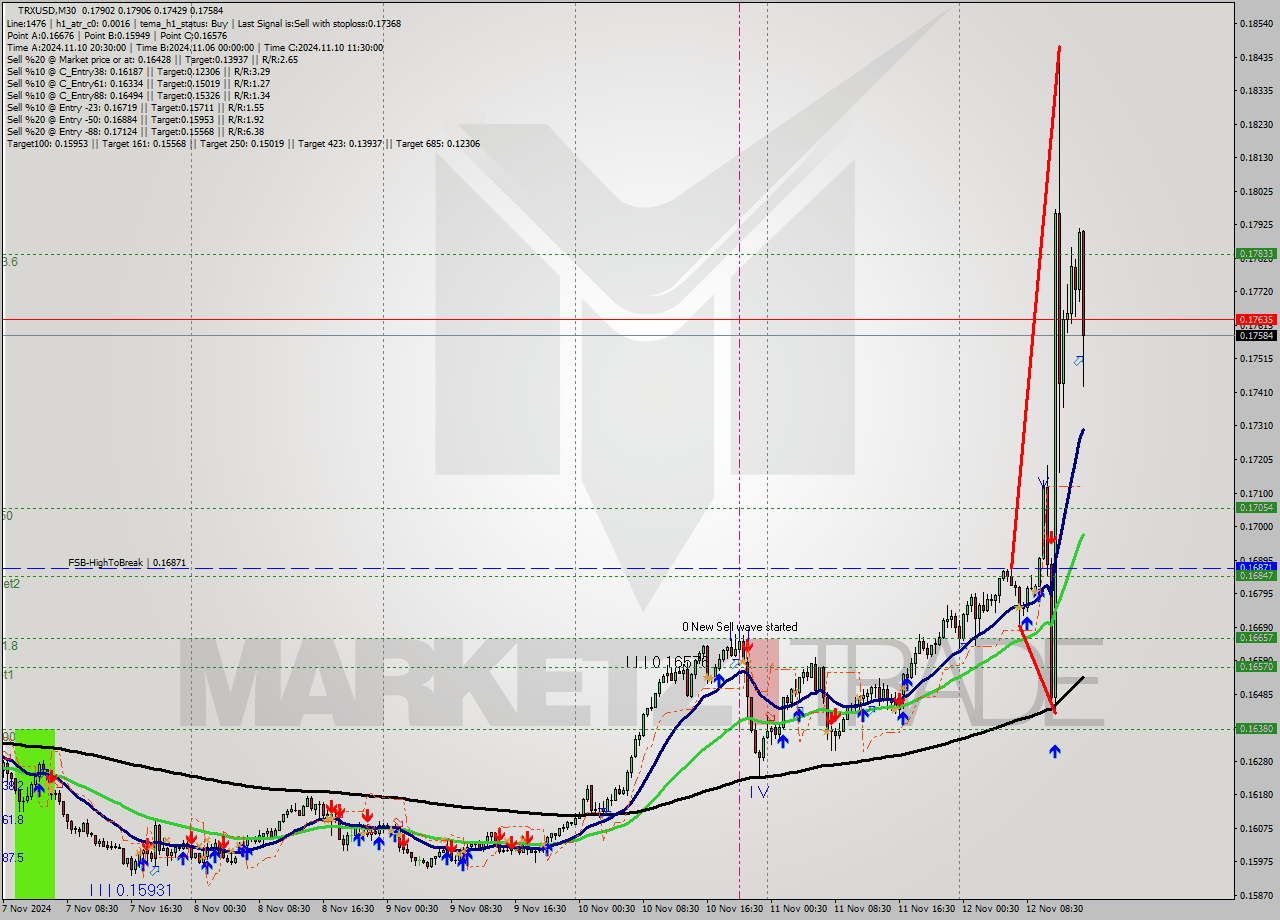
Task: Click the '61.8' Fibonacci level label
Action: click(x=12, y=819)
